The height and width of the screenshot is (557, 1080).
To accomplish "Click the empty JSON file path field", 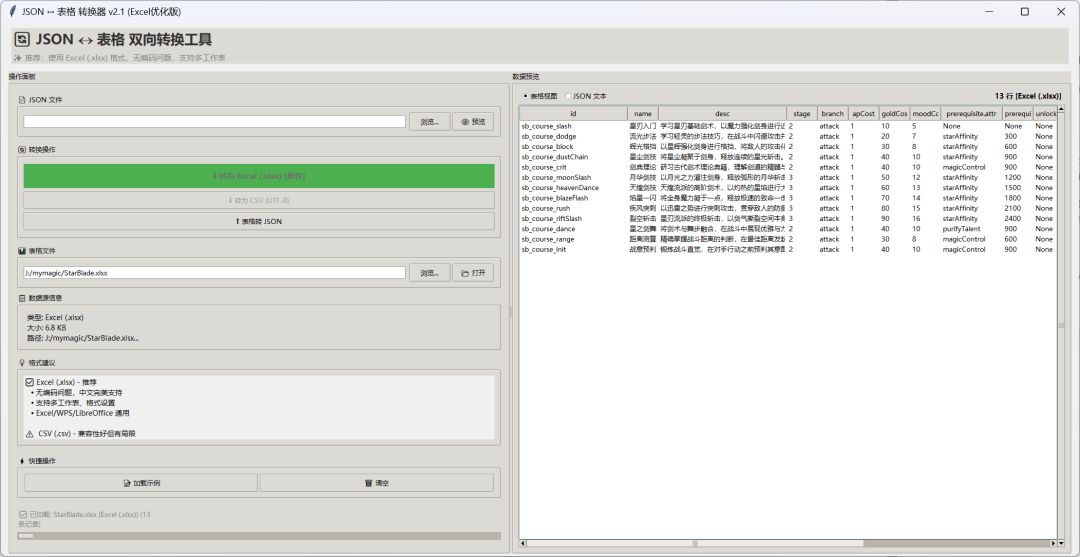I will [x=214, y=121].
